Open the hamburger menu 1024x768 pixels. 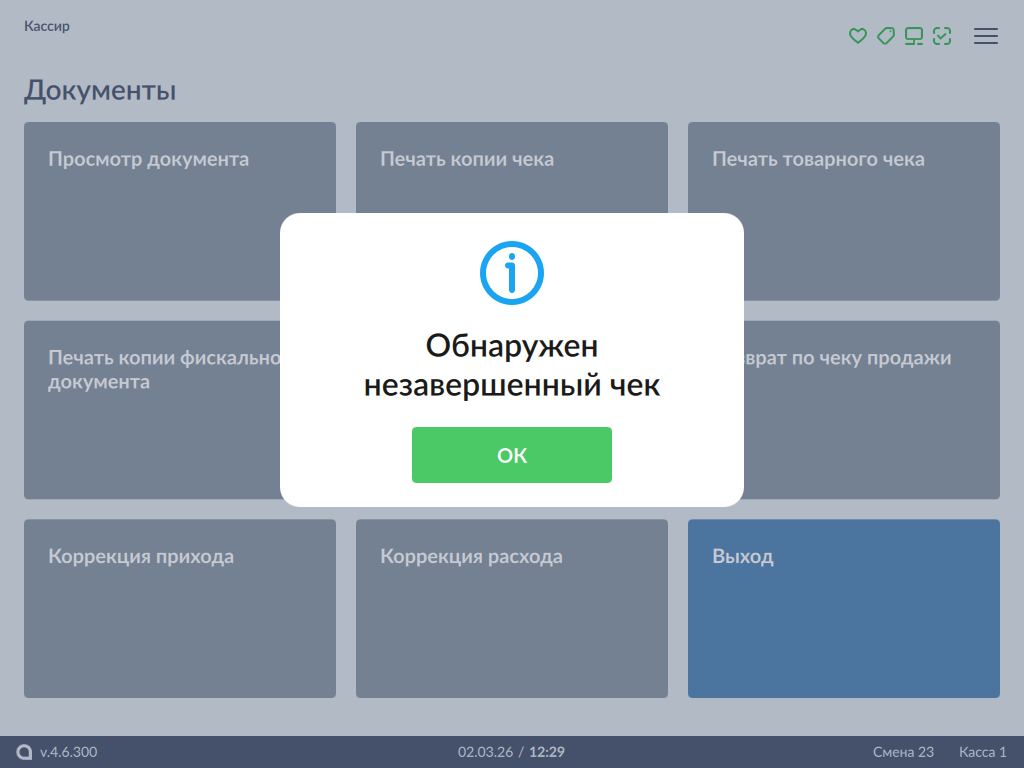click(x=986, y=36)
